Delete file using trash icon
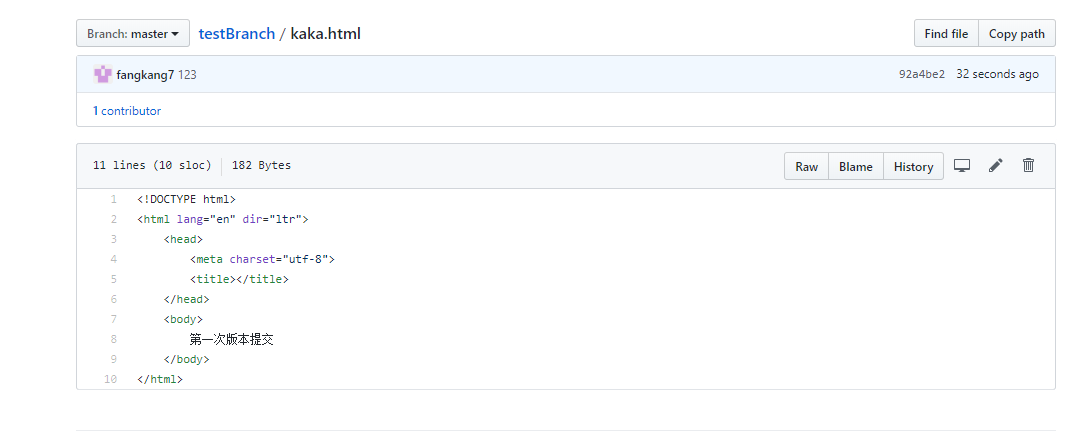The width and height of the screenshot is (1089, 440). [1029, 165]
